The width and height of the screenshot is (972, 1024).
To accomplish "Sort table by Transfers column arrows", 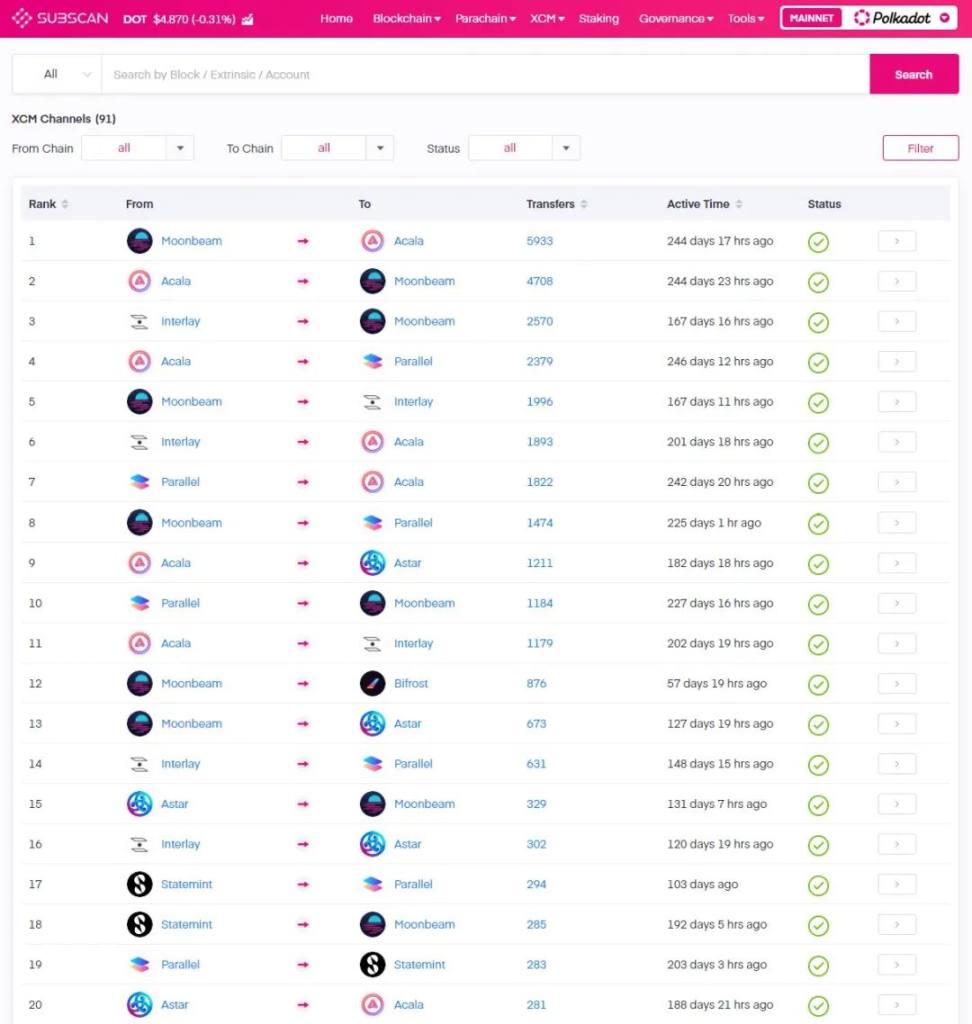I will tap(584, 204).
